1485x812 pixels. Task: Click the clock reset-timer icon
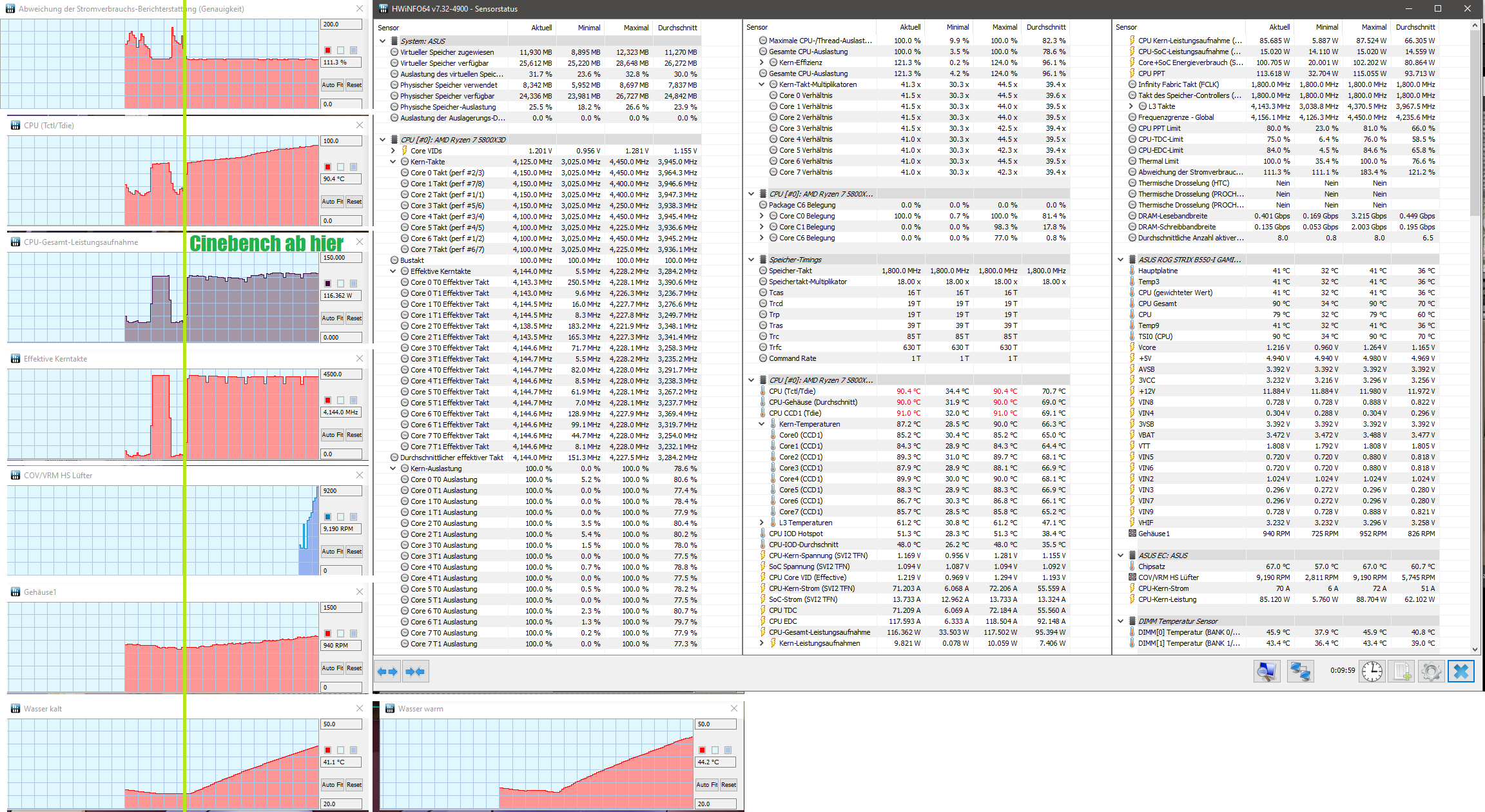pos(1372,672)
